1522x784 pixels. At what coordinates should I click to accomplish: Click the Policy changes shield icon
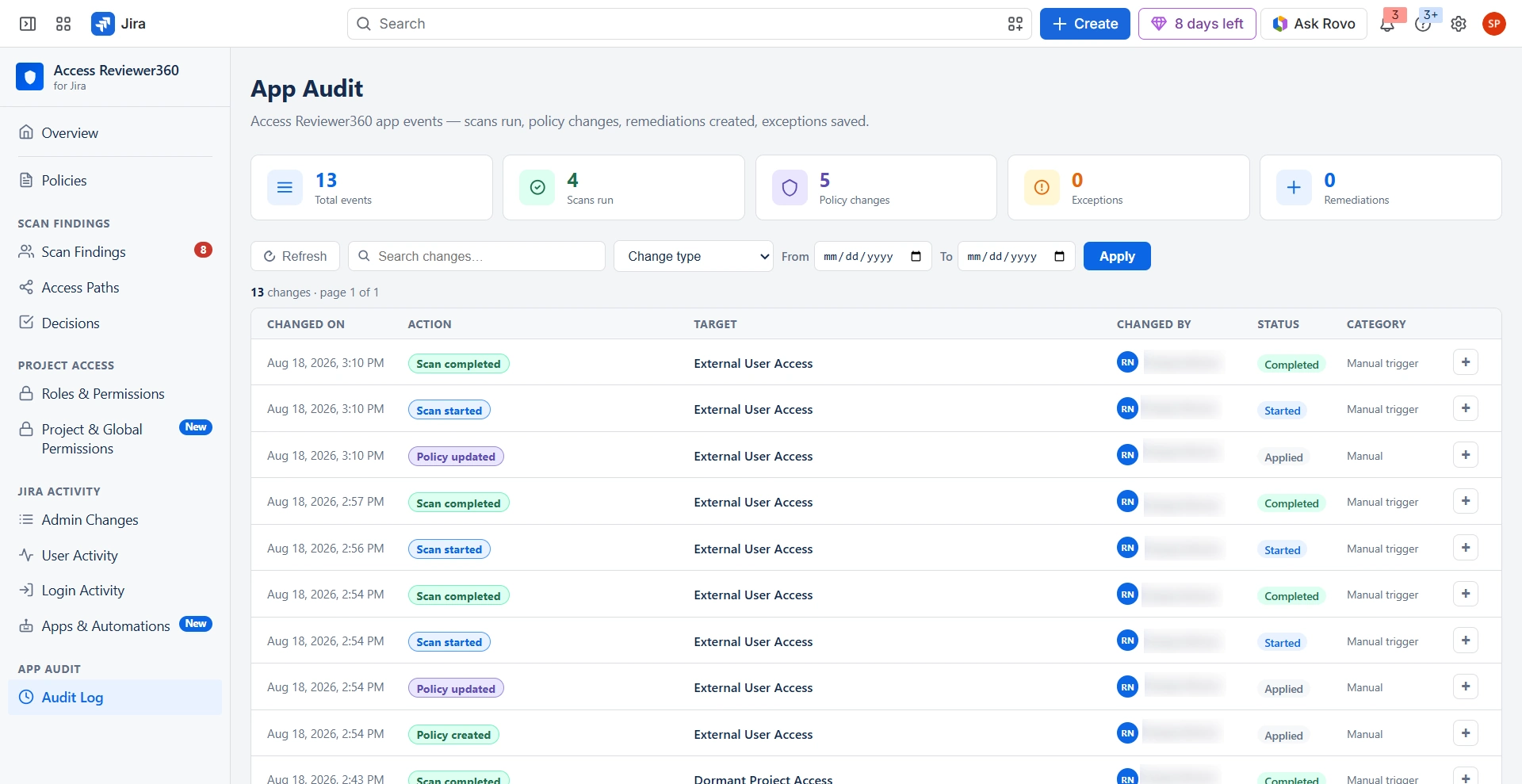[790, 188]
